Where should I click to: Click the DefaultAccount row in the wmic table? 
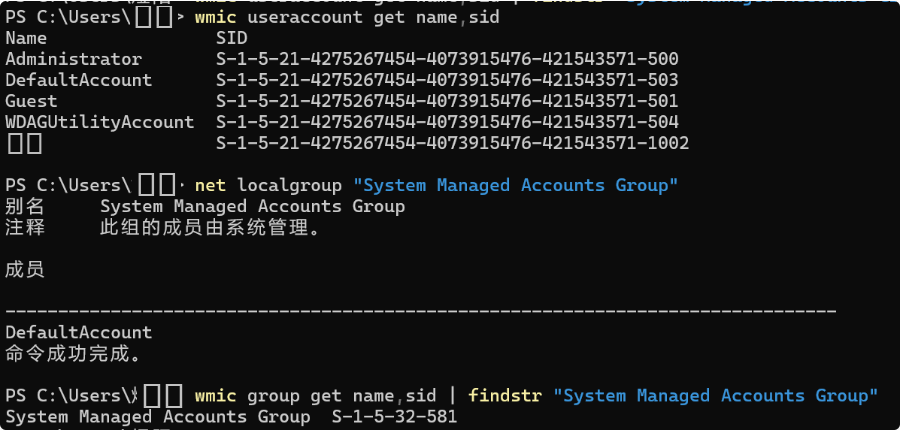342,80
